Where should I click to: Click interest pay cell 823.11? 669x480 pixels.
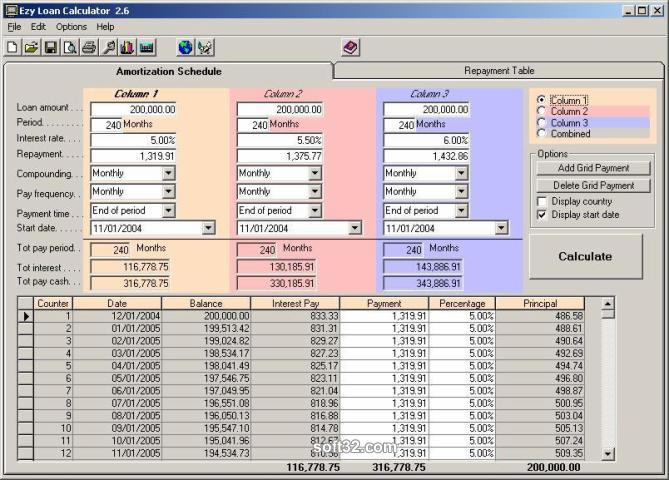click(295, 378)
